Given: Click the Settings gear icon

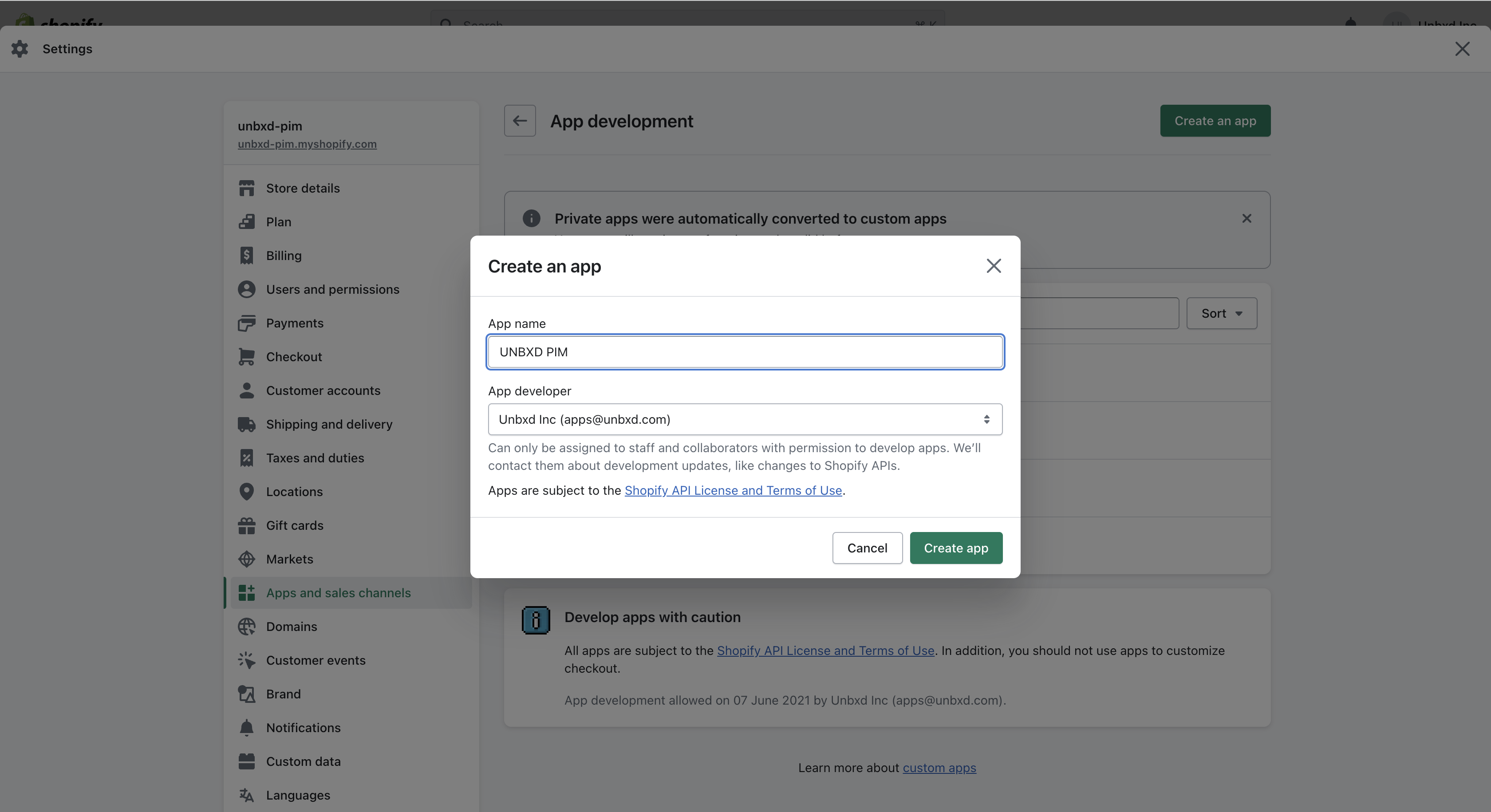Looking at the screenshot, I should (x=20, y=49).
